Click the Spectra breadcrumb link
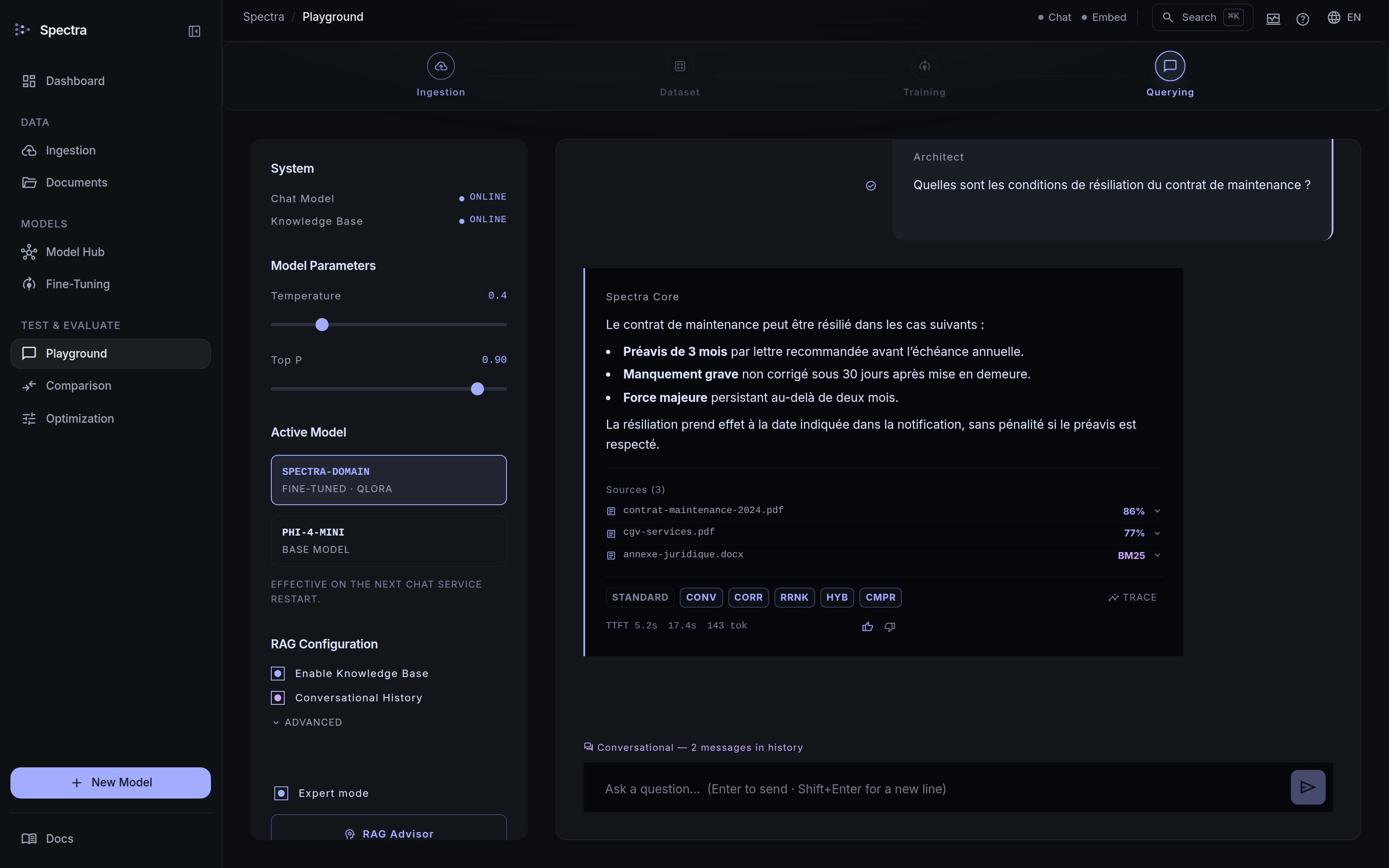1389x868 pixels. pyautogui.click(x=263, y=16)
